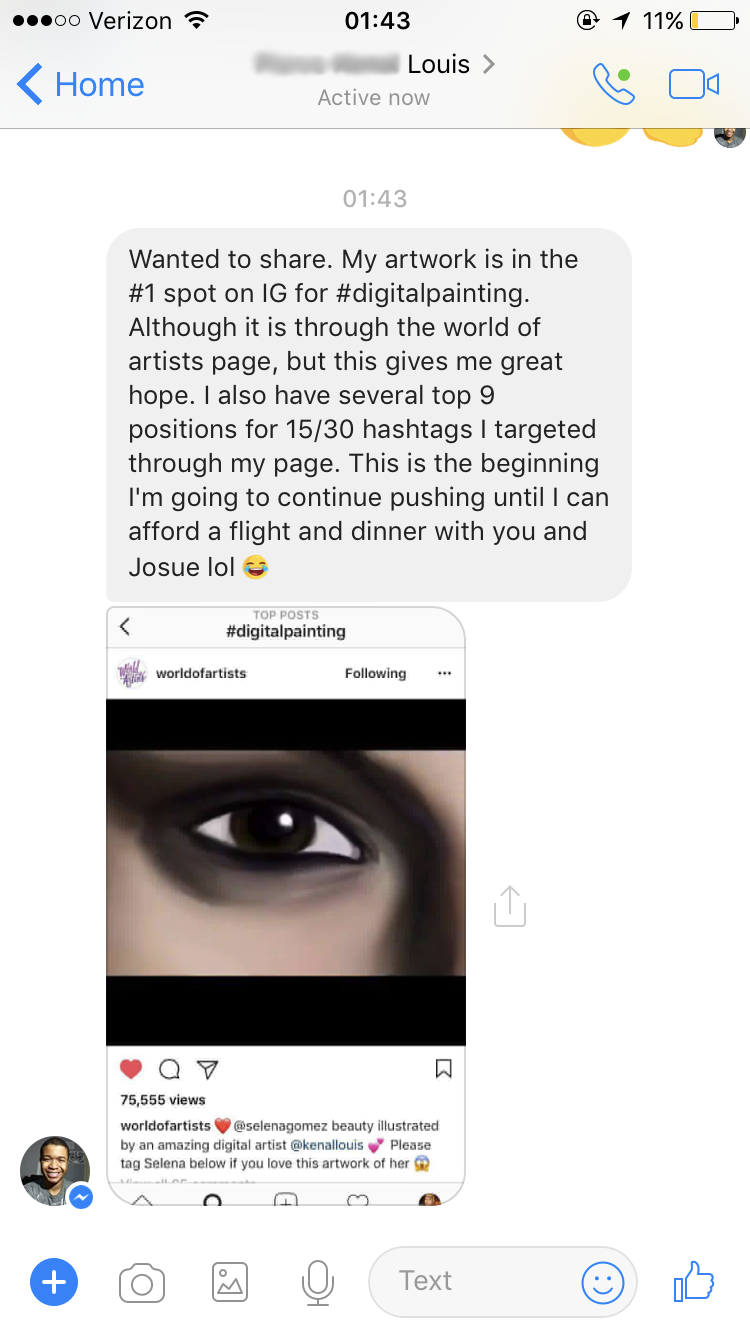Start a voice call with phone icon
The image size is (750, 1334).
(x=613, y=85)
